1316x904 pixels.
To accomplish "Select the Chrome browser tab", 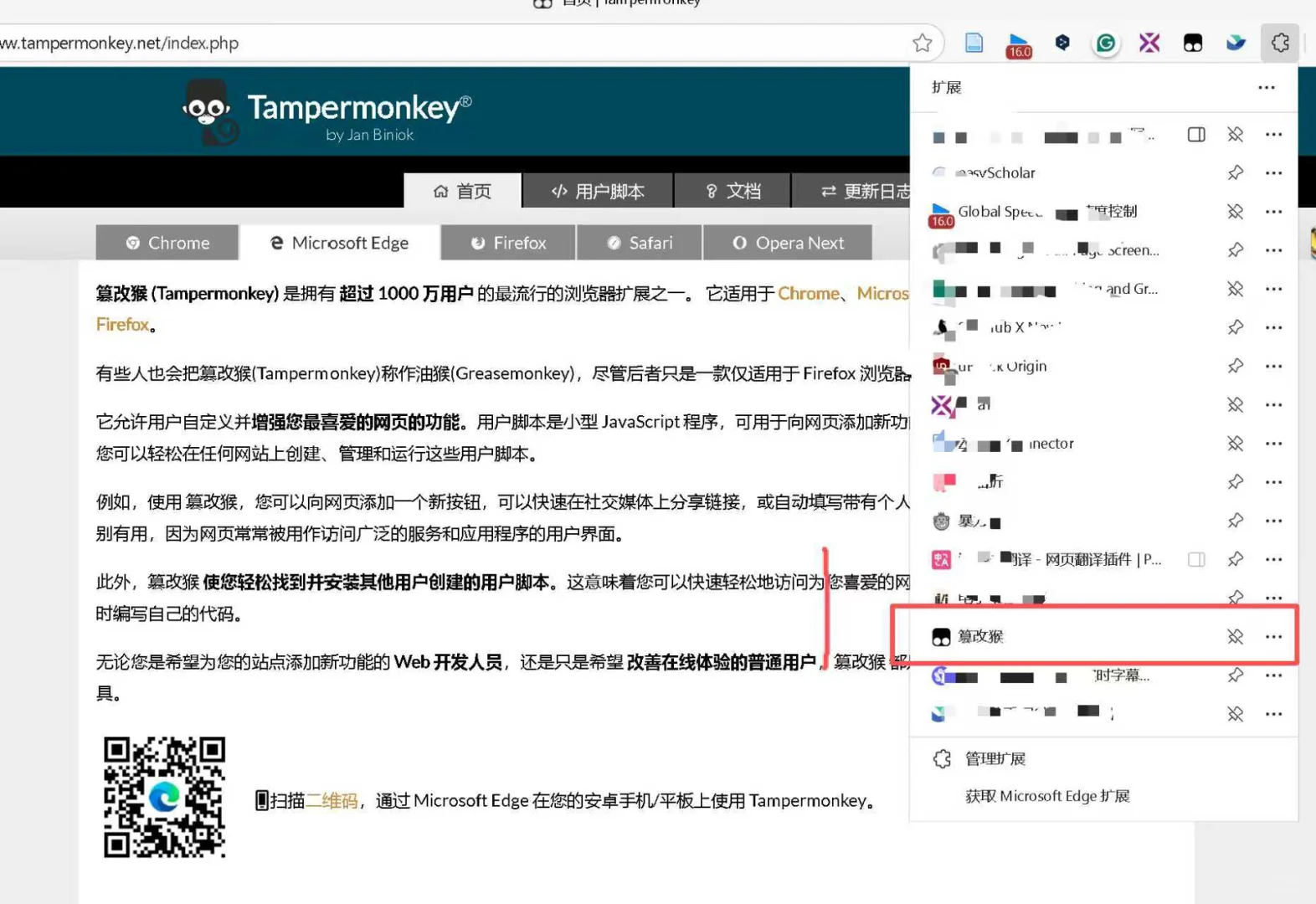I will click(x=167, y=243).
